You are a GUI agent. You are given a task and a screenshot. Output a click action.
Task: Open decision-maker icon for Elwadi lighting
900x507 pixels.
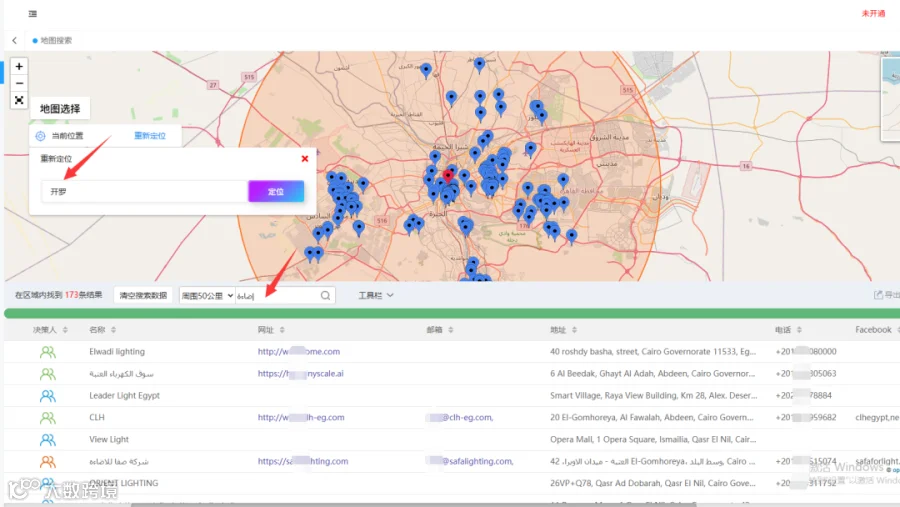coord(48,352)
